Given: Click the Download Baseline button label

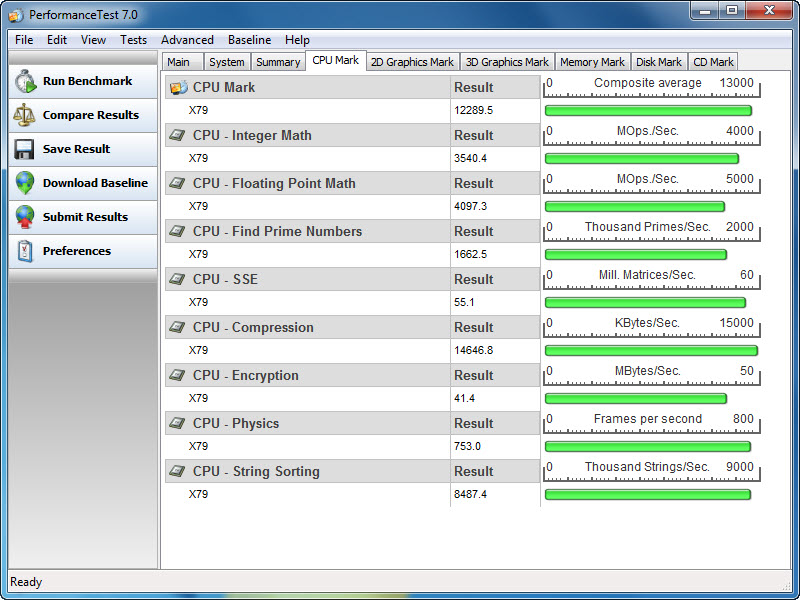Looking at the screenshot, I should (95, 183).
